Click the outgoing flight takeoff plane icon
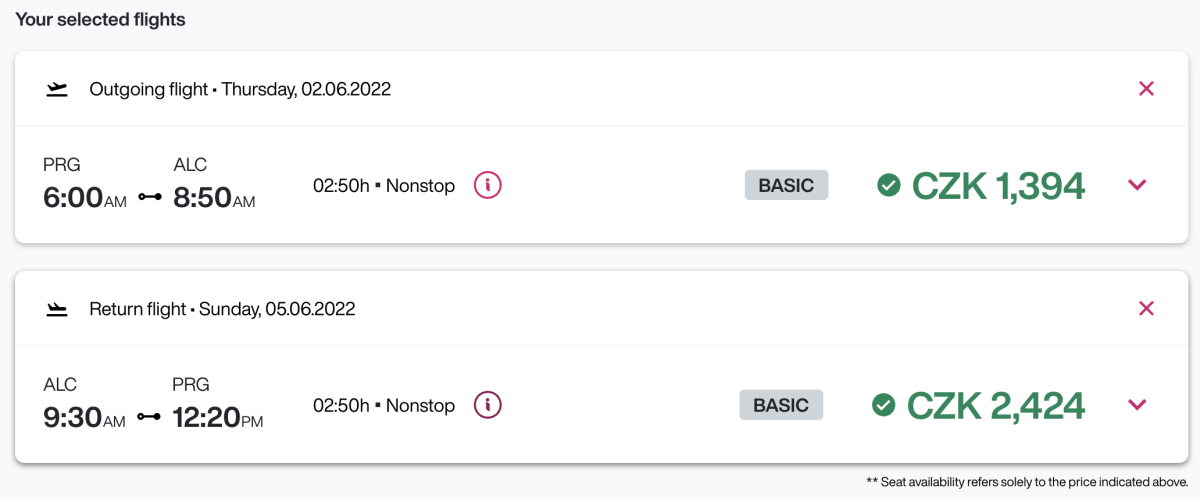 click(57, 89)
